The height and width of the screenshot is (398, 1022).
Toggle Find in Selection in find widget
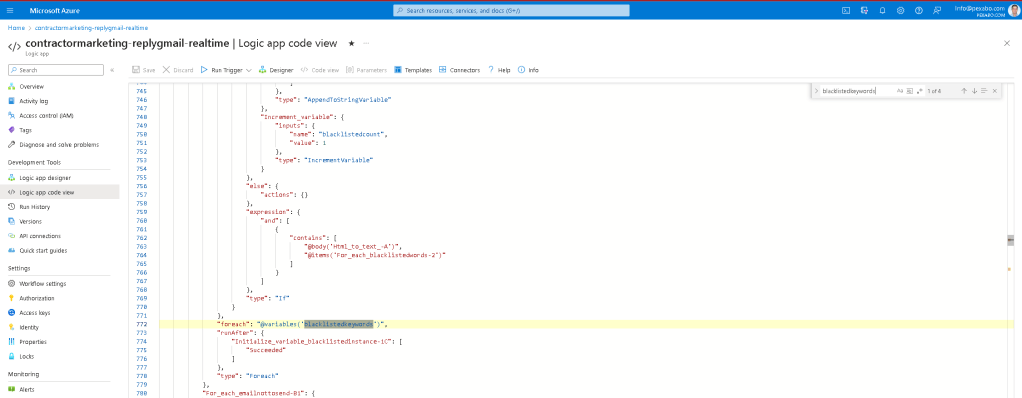click(x=984, y=91)
